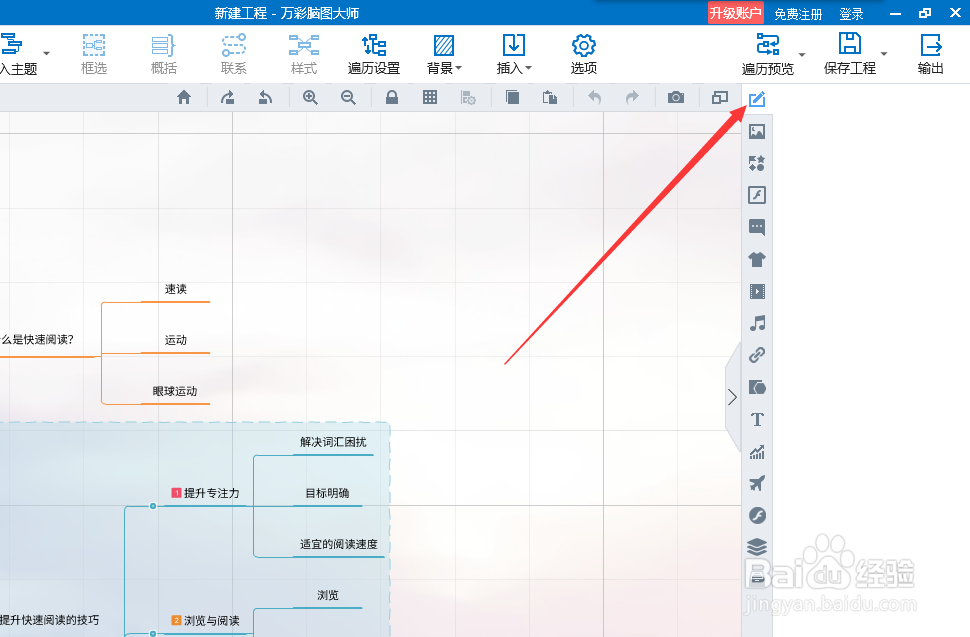970x637 pixels.
Task: Click the copy icon
Action: coord(512,97)
